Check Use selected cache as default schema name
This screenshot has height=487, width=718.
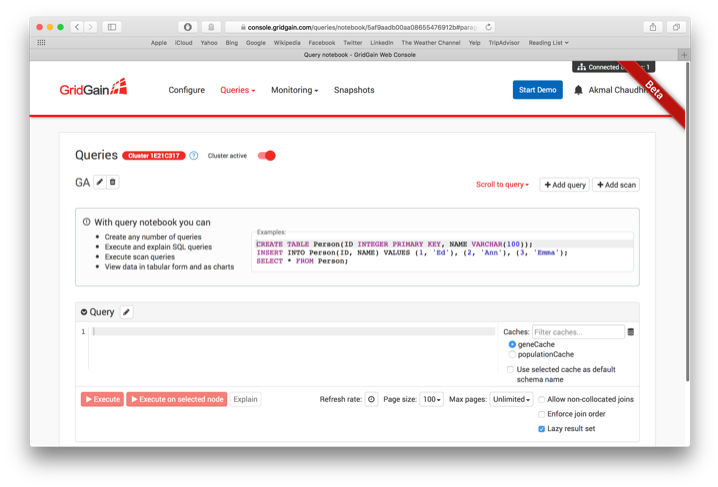[x=510, y=369]
